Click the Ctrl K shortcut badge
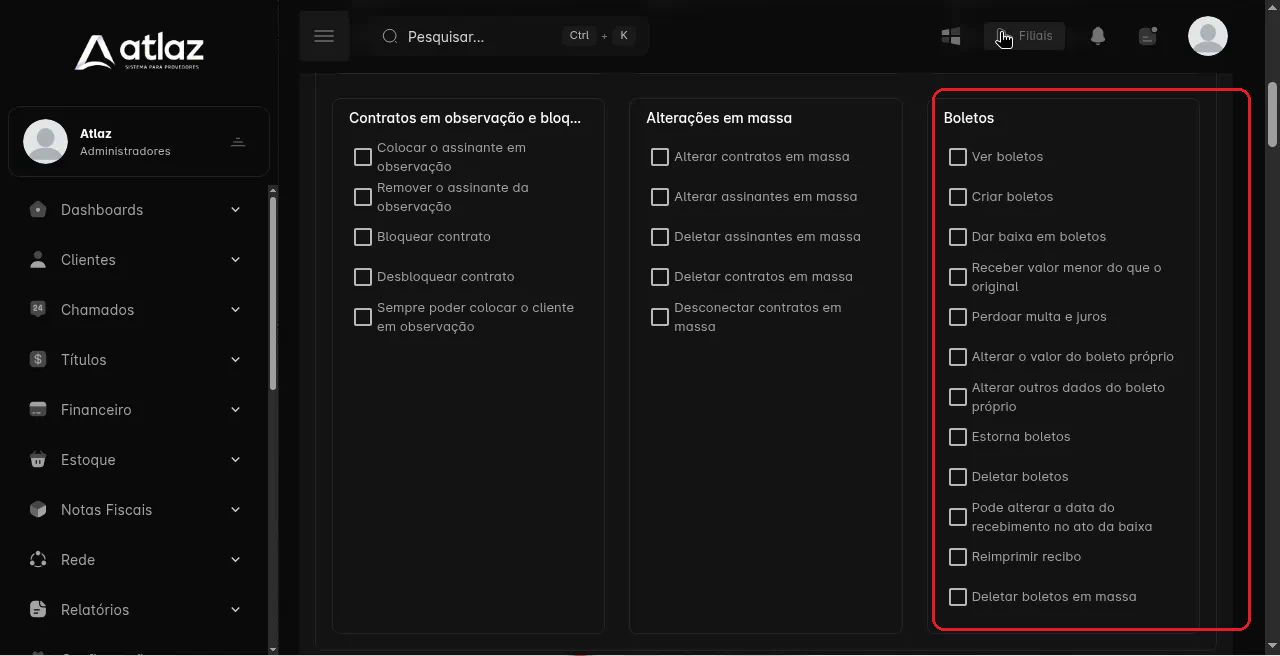This screenshot has height=656, width=1280. click(600, 36)
